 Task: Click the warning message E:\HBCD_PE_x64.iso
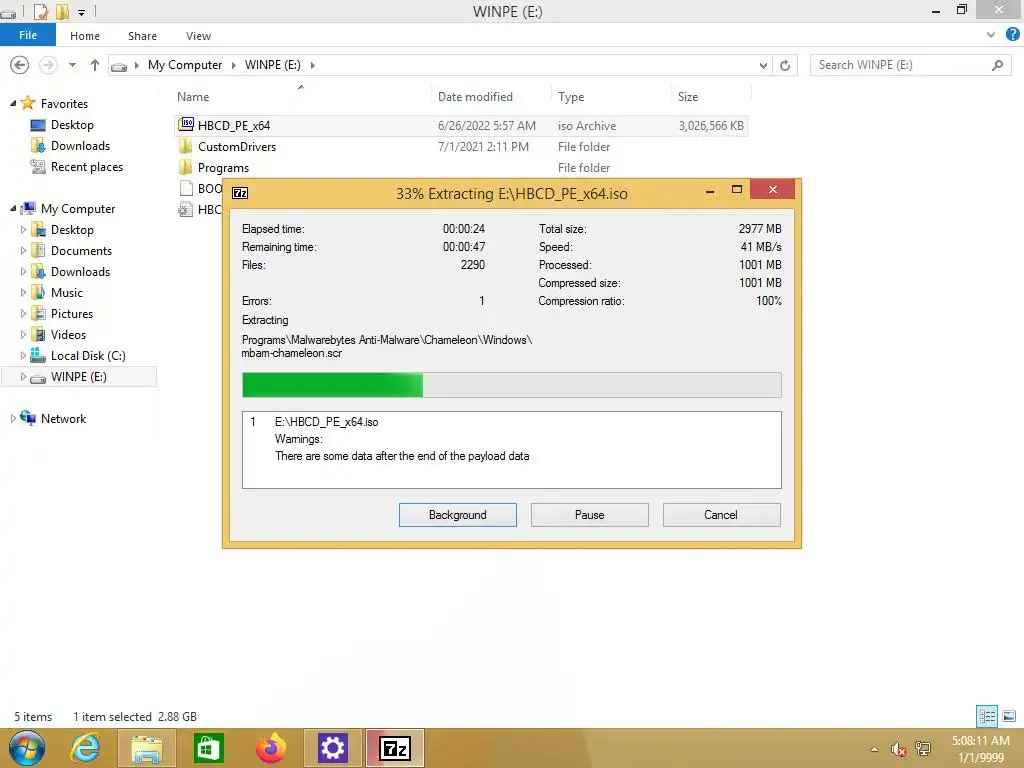(x=327, y=422)
